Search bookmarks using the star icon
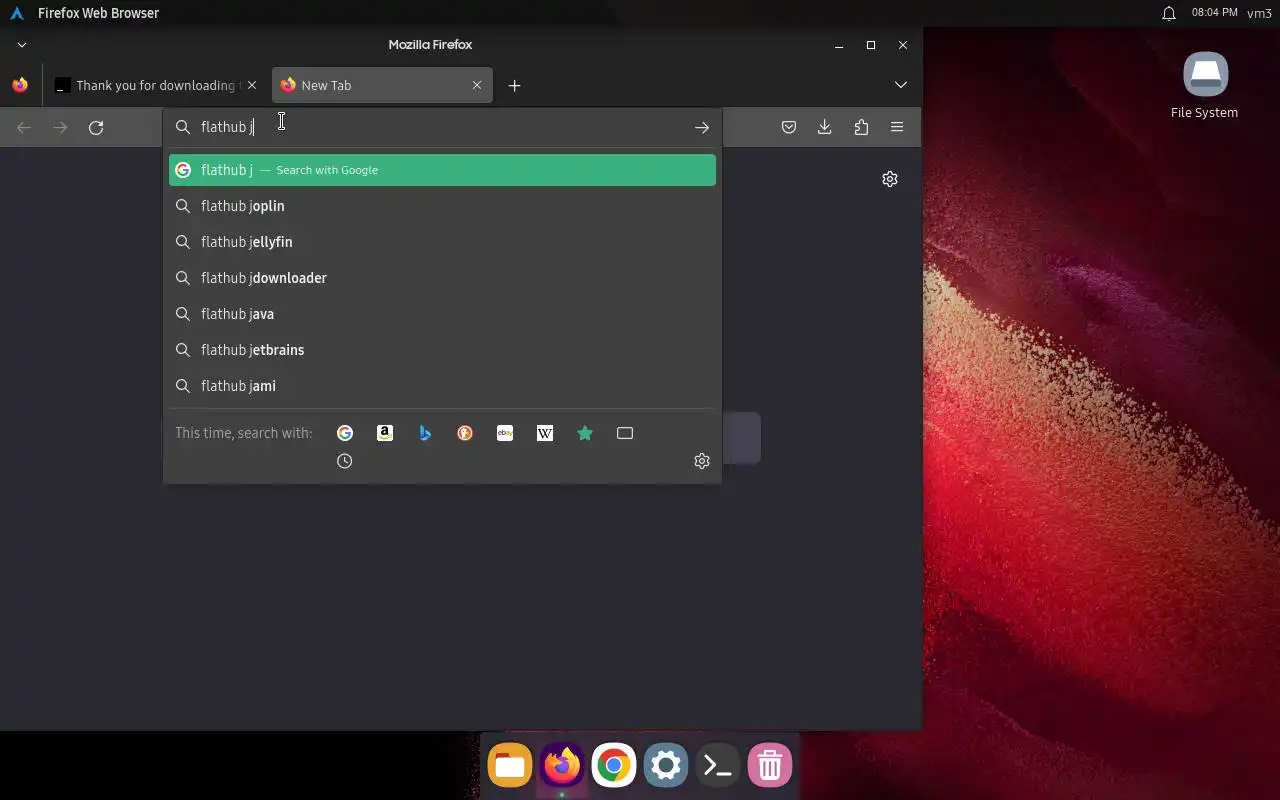 click(x=585, y=433)
